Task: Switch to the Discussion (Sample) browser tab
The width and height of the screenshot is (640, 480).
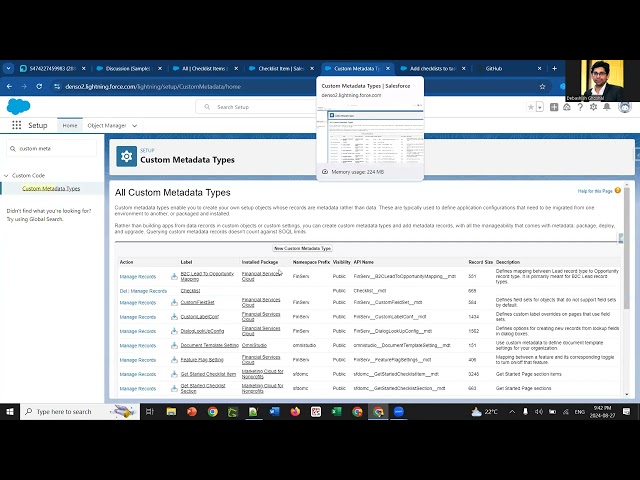Action: (x=128, y=69)
